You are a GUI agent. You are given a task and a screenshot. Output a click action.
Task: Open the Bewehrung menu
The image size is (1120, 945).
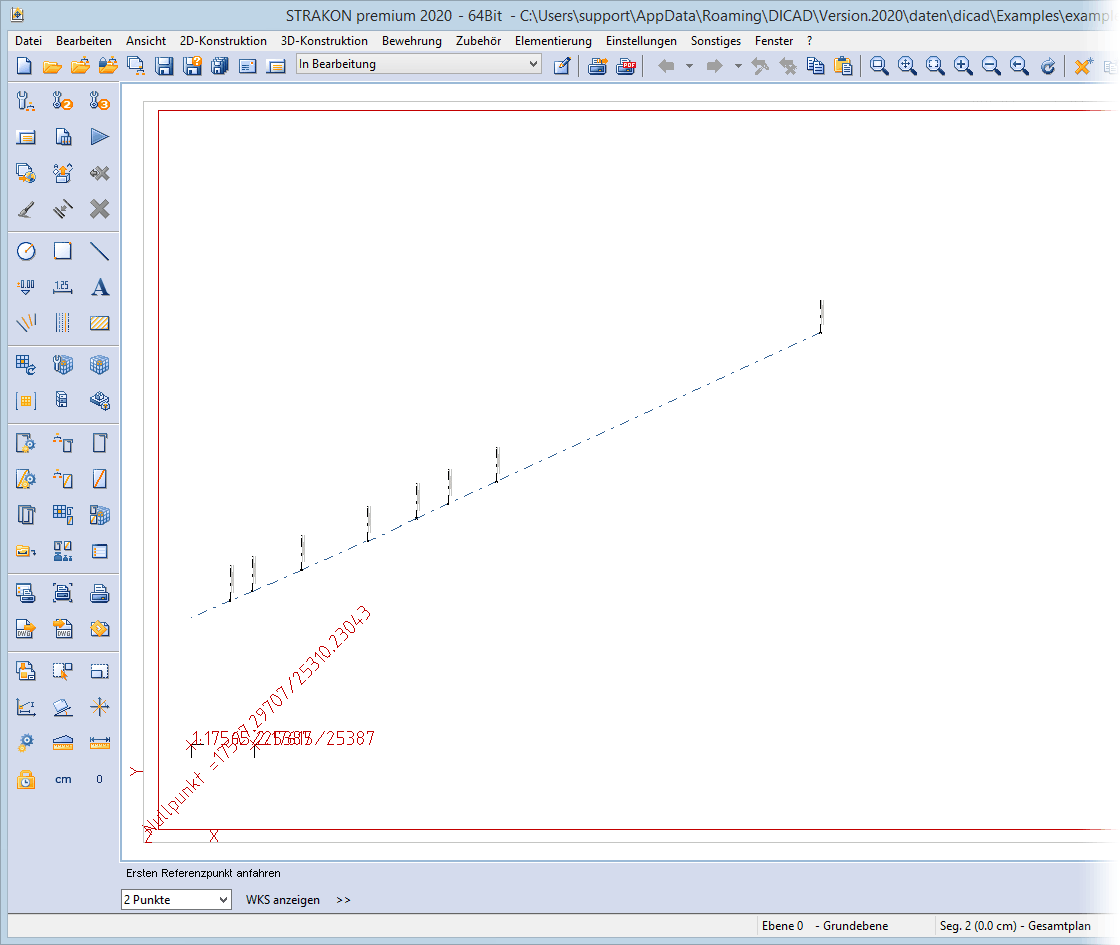pyautogui.click(x=411, y=41)
